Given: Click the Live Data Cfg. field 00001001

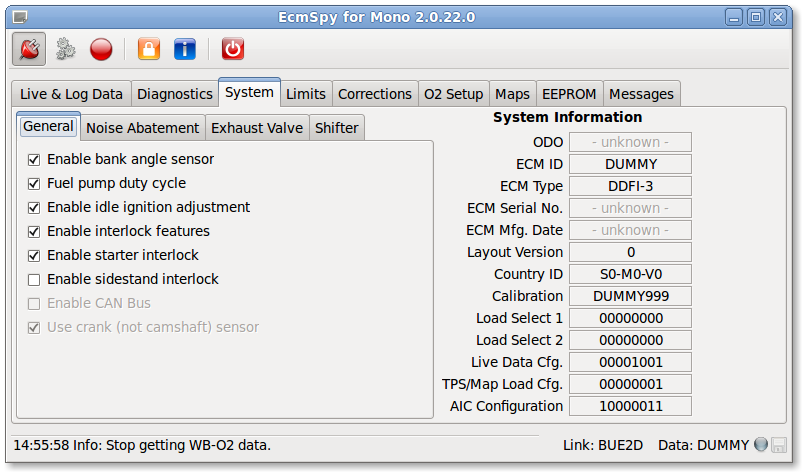Looking at the screenshot, I should (x=630, y=362).
